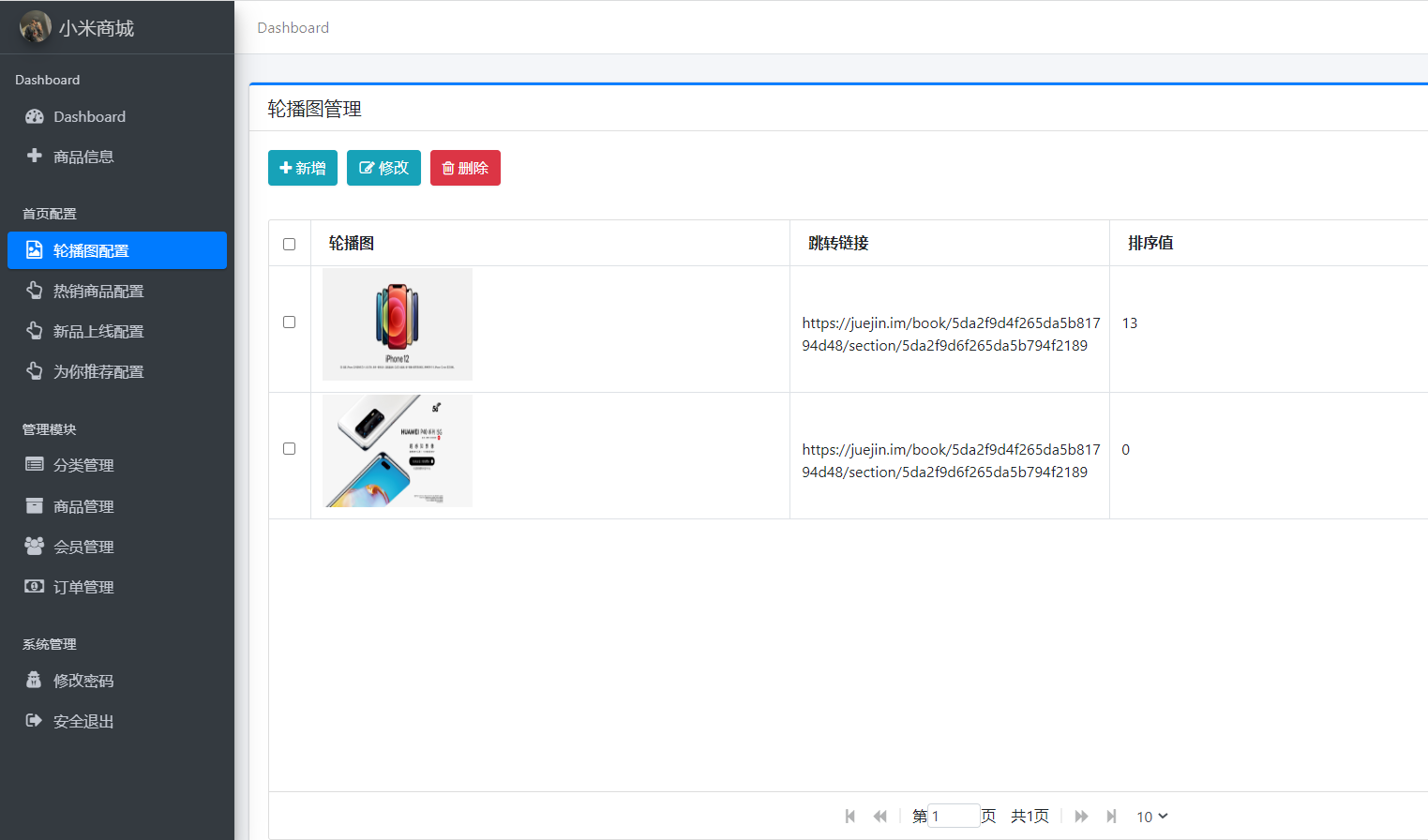Click the users icon for 会员管理
The image size is (1428, 840).
(x=35, y=546)
